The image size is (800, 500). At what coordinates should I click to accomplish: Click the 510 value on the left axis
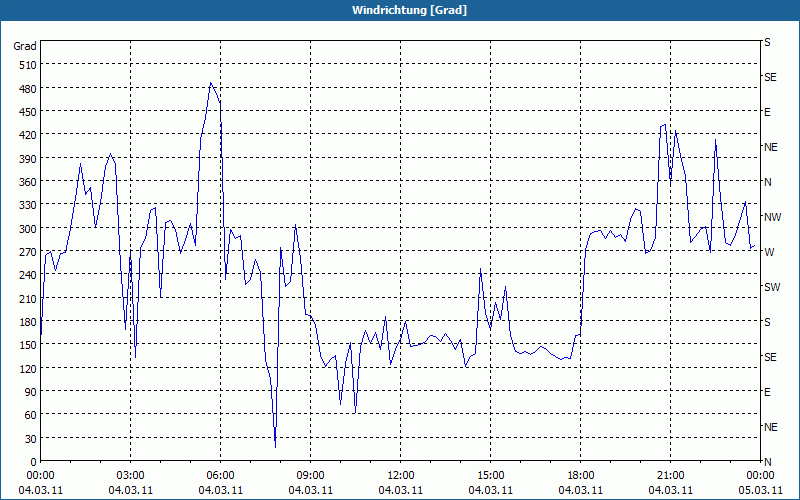pos(28,65)
